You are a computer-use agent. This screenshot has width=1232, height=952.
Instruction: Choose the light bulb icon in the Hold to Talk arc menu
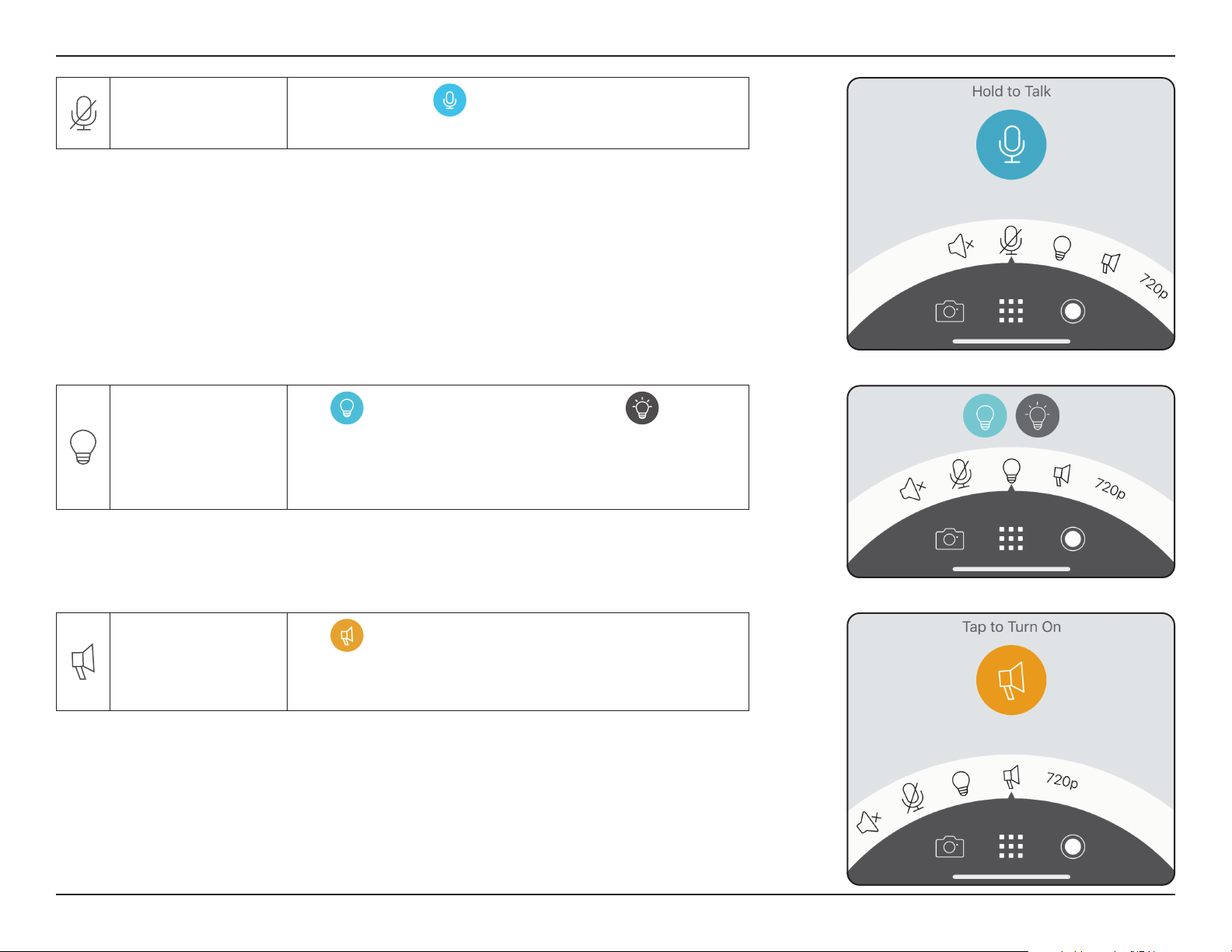point(1062,248)
